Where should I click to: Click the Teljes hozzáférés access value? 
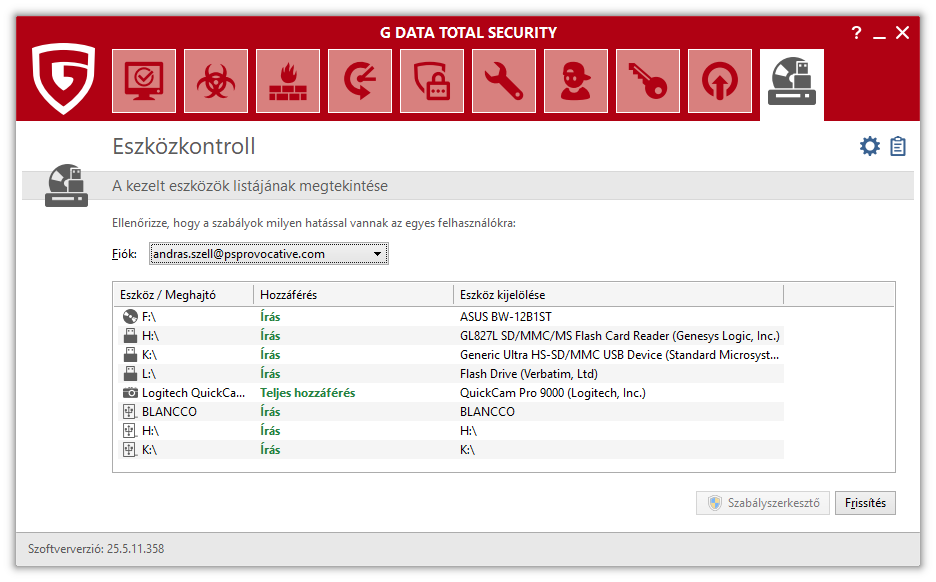tap(307, 393)
